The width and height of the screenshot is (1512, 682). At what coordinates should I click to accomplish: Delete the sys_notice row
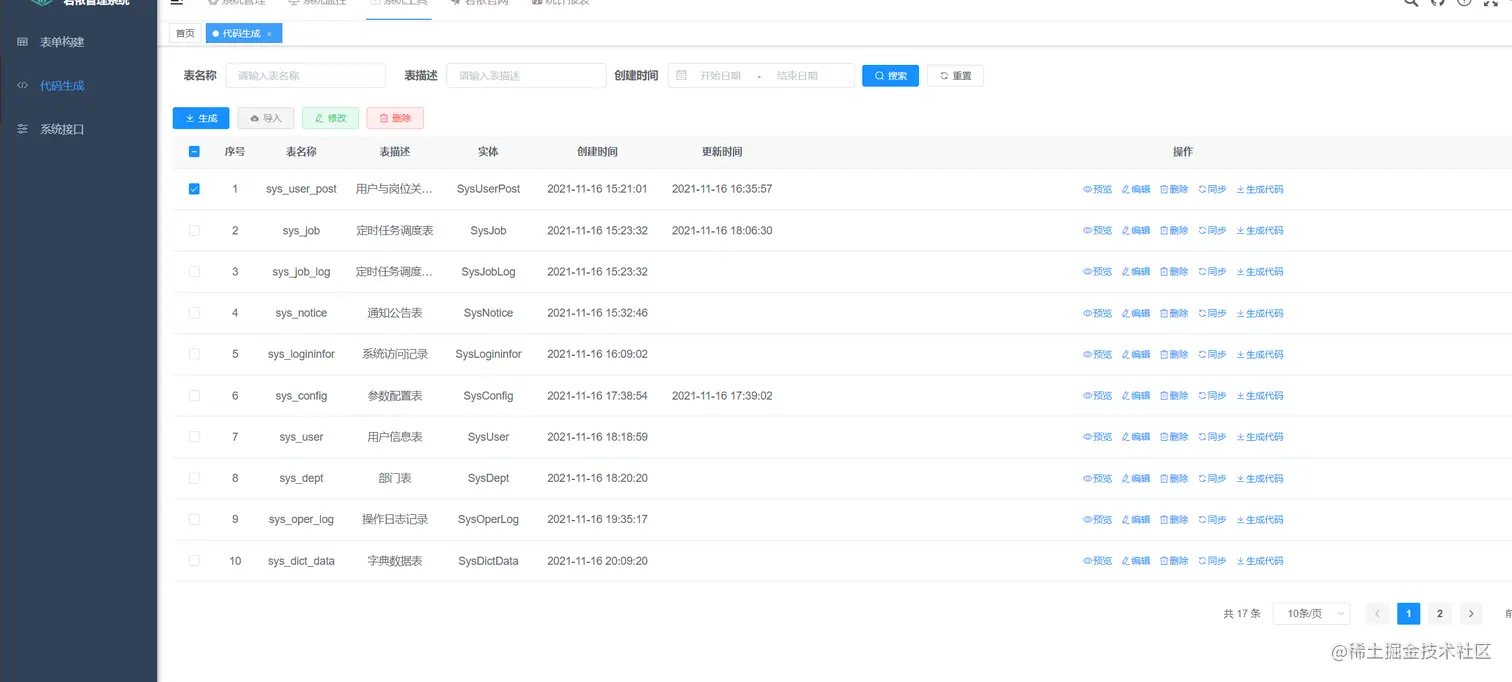point(1174,313)
